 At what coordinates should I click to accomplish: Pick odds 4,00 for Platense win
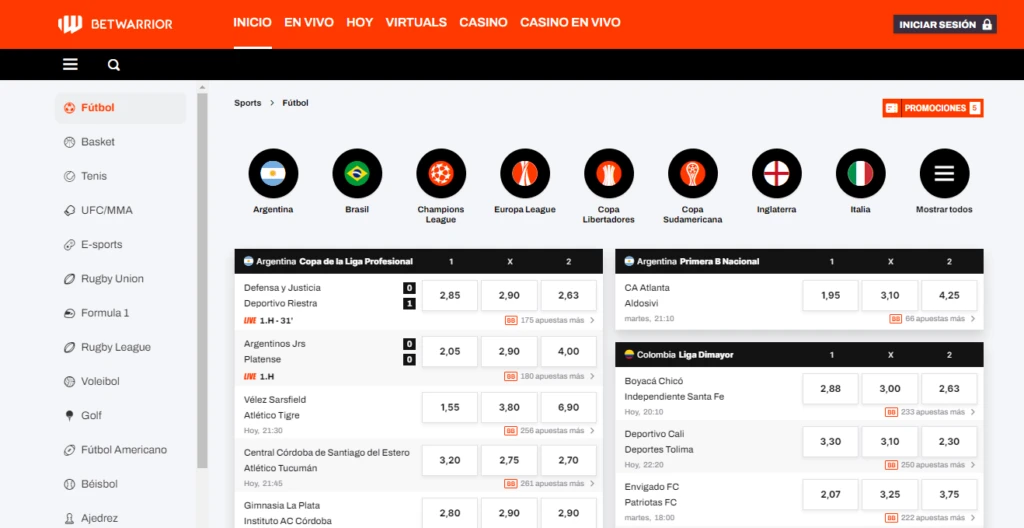tap(569, 352)
